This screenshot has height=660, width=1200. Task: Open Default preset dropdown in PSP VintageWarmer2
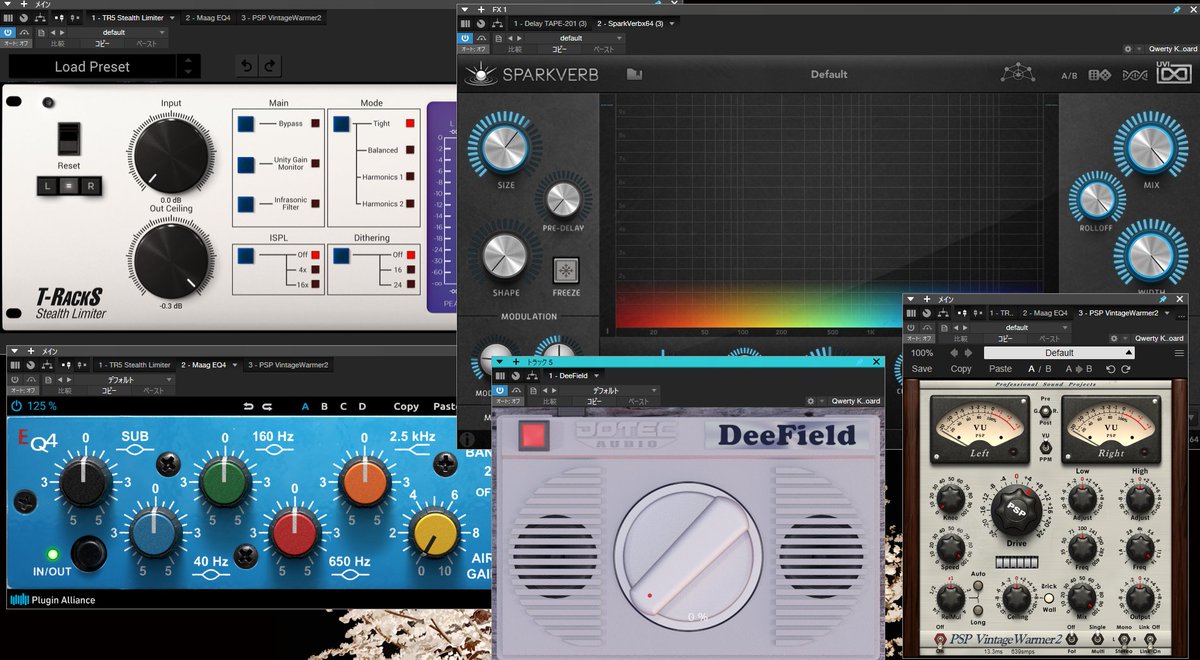pos(1059,353)
